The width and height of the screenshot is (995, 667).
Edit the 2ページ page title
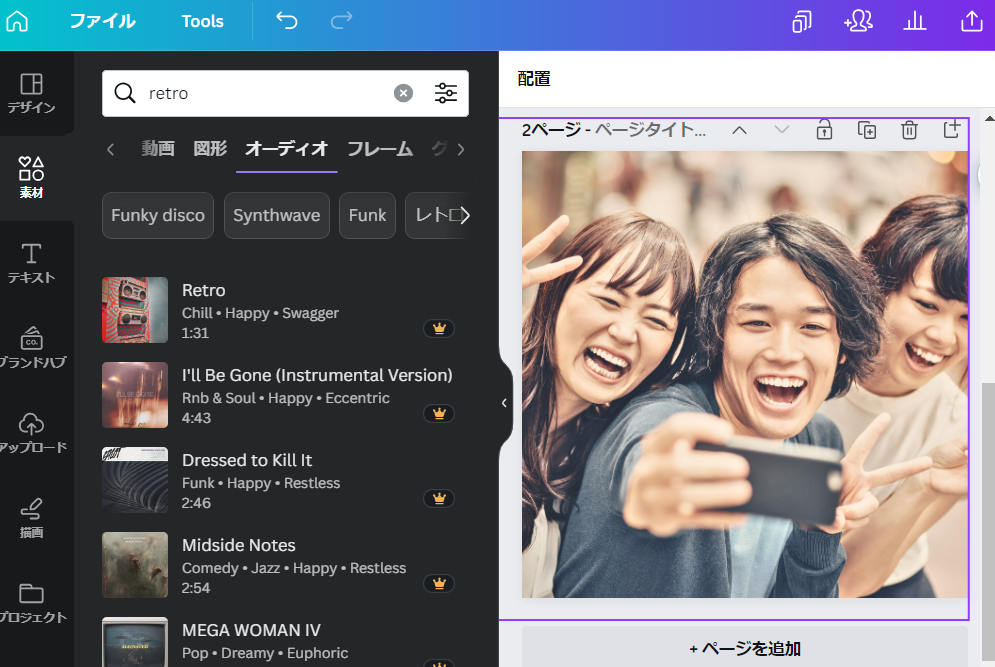tap(614, 130)
